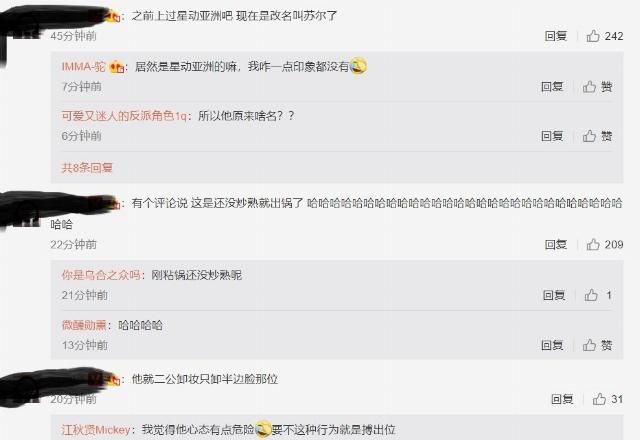Reply to the 20分钟前 comment
The height and width of the screenshot is (440, 640).
pyautogui.click(x=562, y=399)
